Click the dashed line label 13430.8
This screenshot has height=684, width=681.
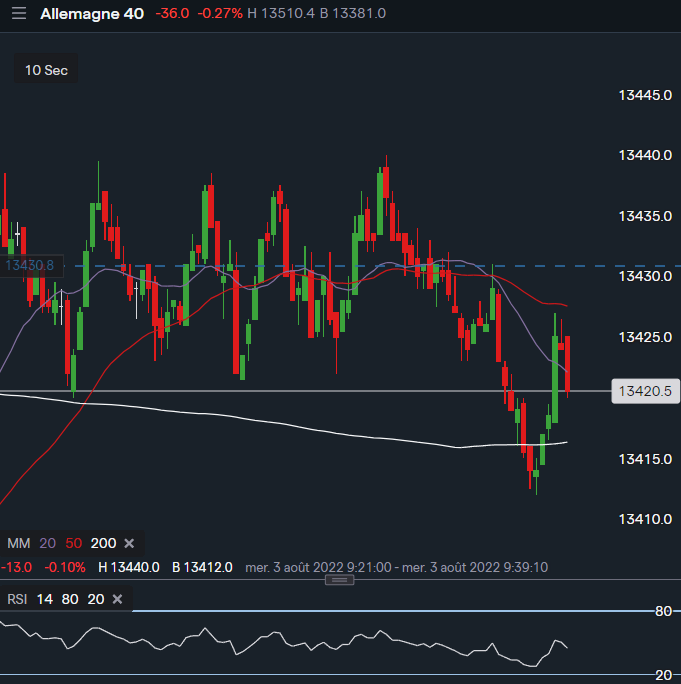tap(30, 265)
